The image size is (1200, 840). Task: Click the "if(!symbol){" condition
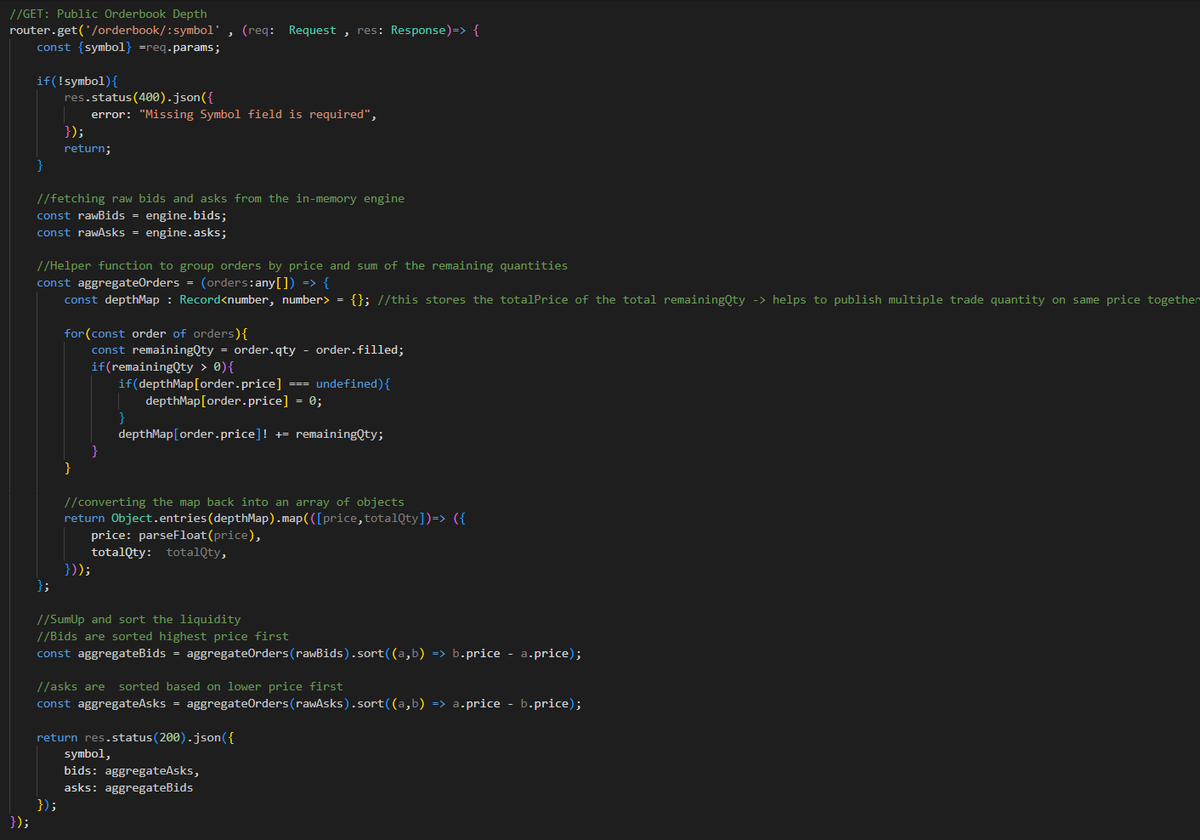tap(78, 81)
